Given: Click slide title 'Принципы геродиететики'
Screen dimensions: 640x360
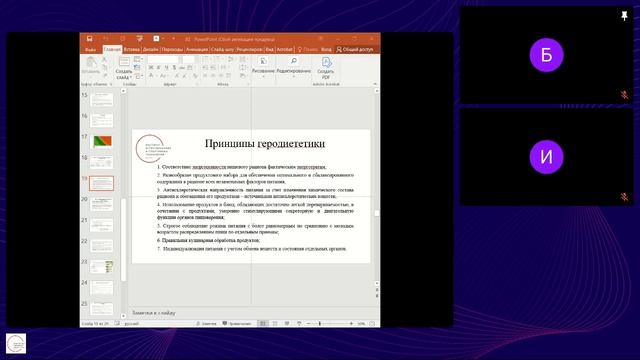Looking at the screenshot, I should point(264,143).
